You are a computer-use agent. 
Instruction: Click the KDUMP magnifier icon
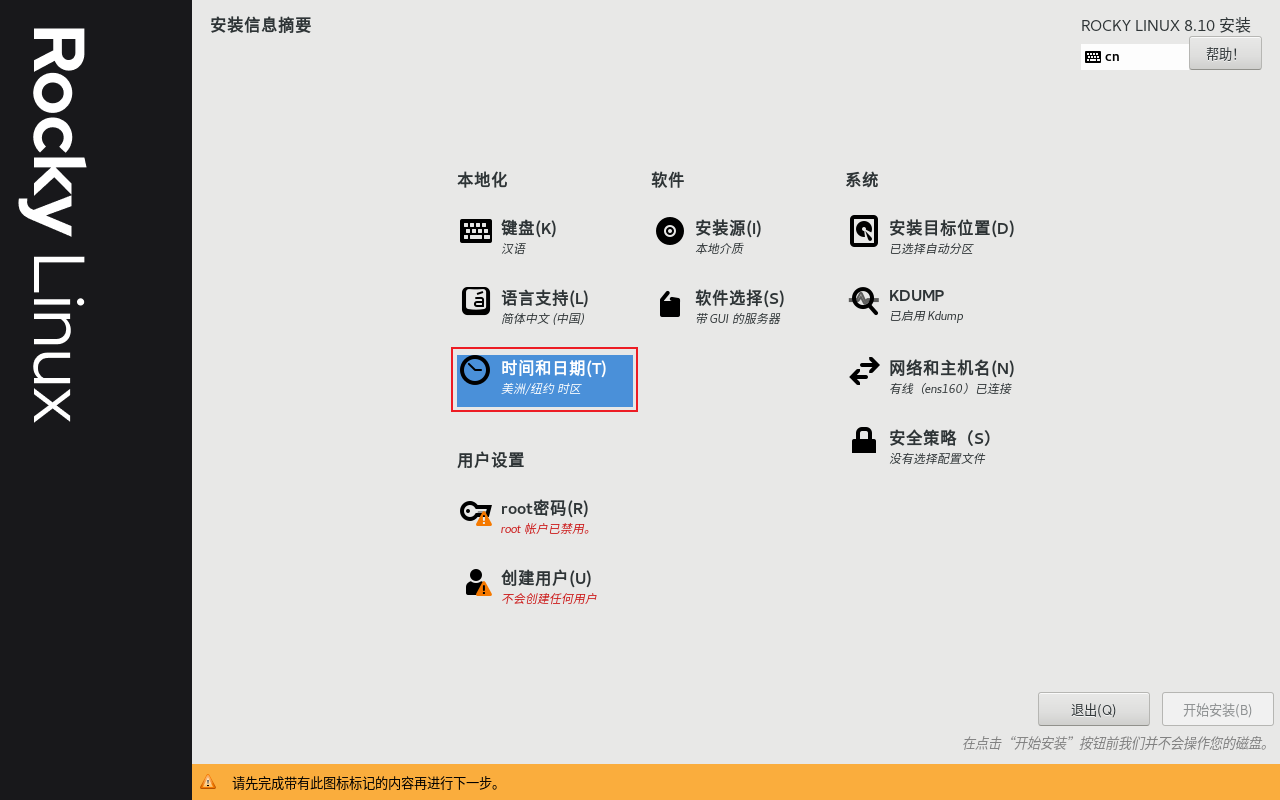pyautogui.click(x=863, y=300)
